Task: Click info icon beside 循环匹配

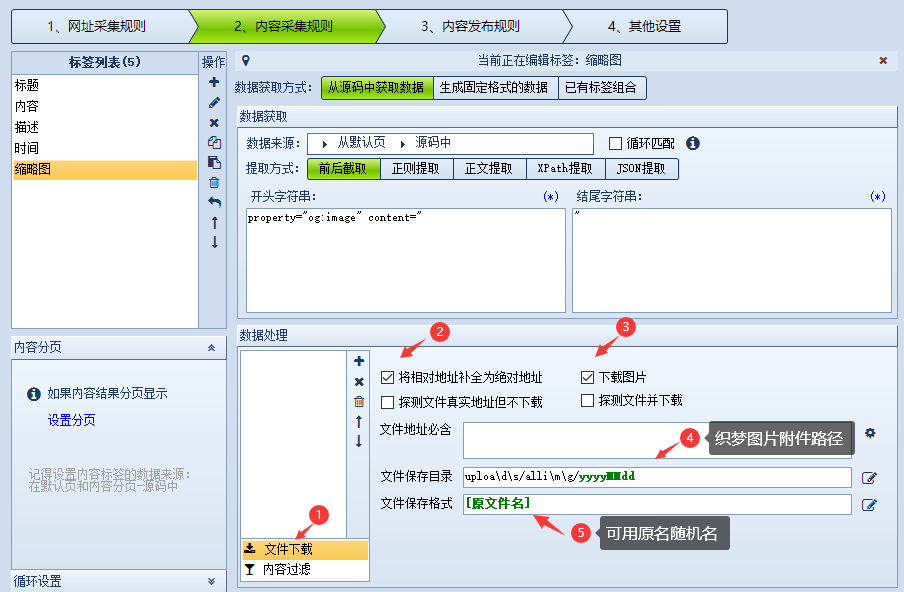Action: [x=693, y=143]
